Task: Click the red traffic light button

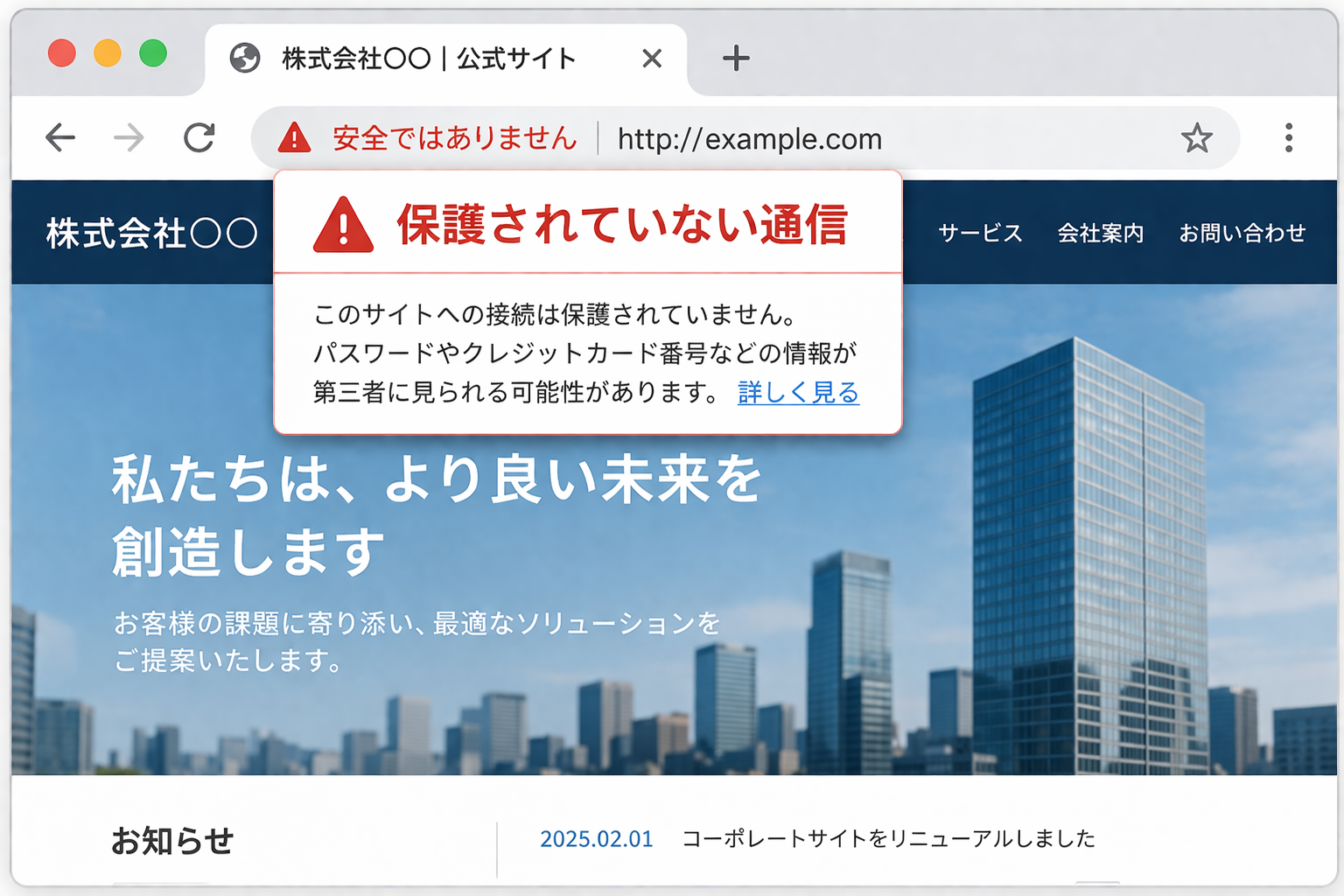Action: point(61,53)
